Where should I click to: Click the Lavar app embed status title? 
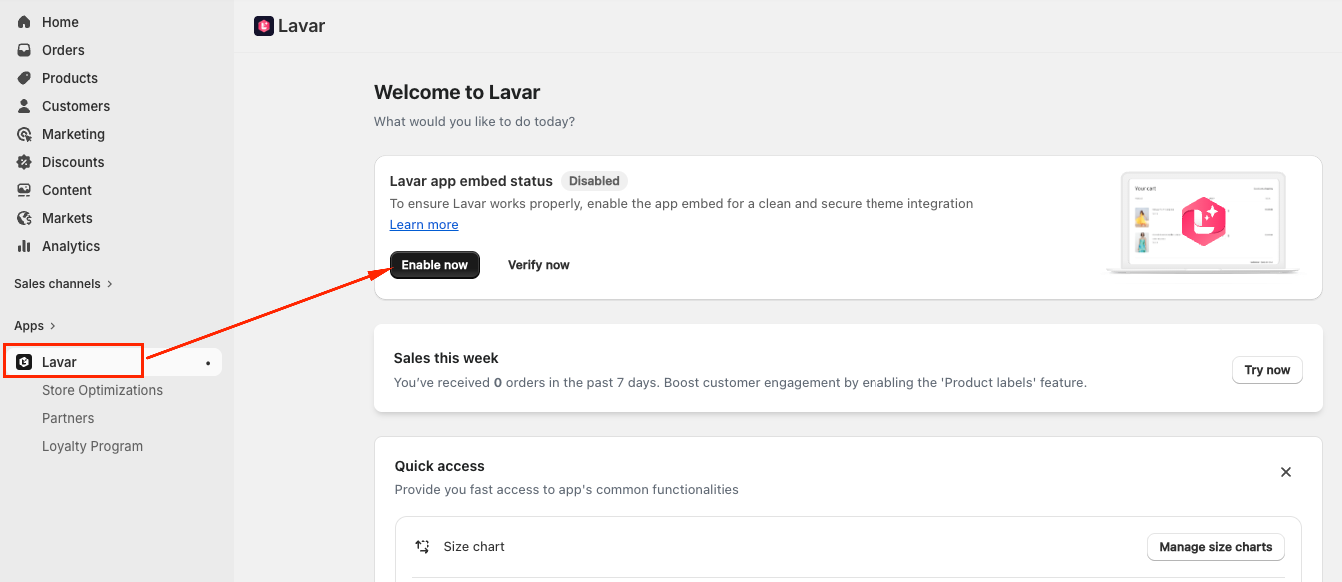click(x=471, y=181)
